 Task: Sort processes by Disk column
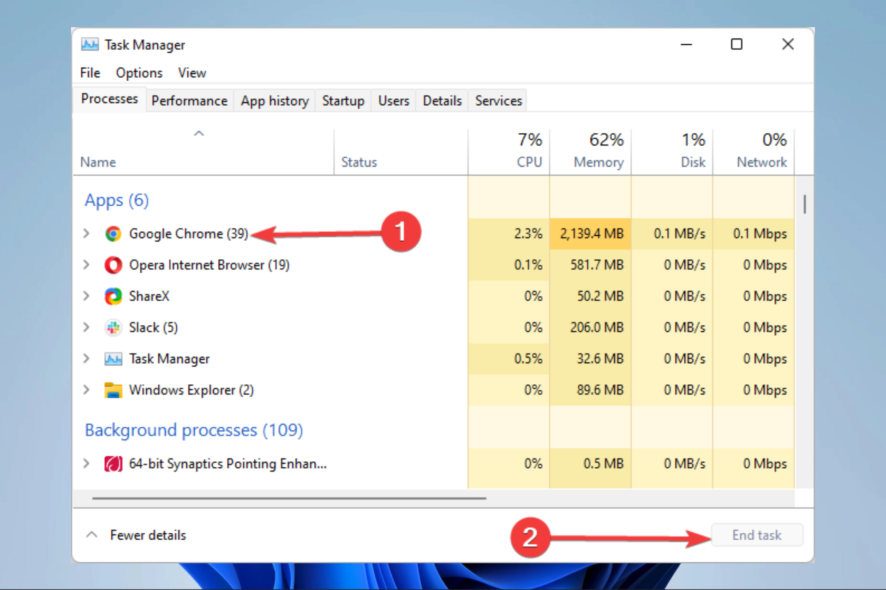672,153
